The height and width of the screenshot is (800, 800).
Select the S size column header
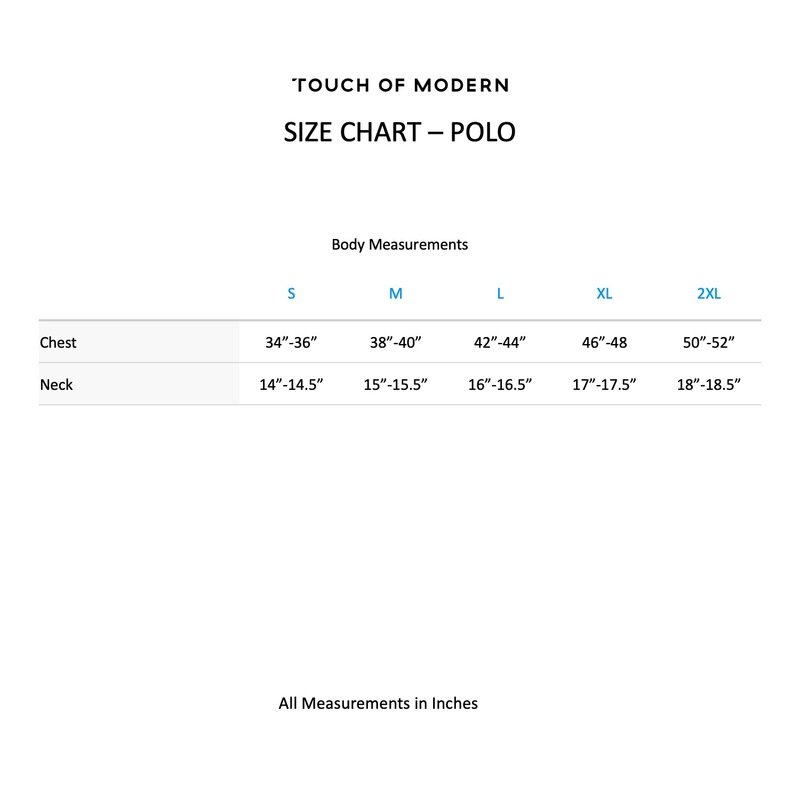point(291,293)
